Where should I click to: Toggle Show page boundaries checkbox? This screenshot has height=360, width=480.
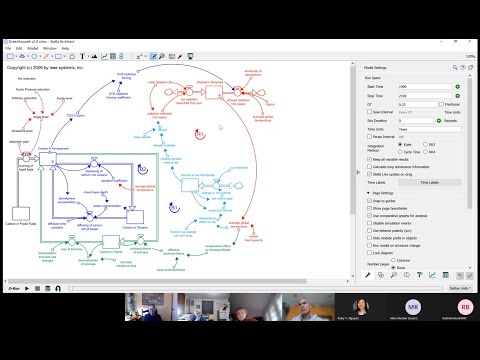[x=369, y=208]
